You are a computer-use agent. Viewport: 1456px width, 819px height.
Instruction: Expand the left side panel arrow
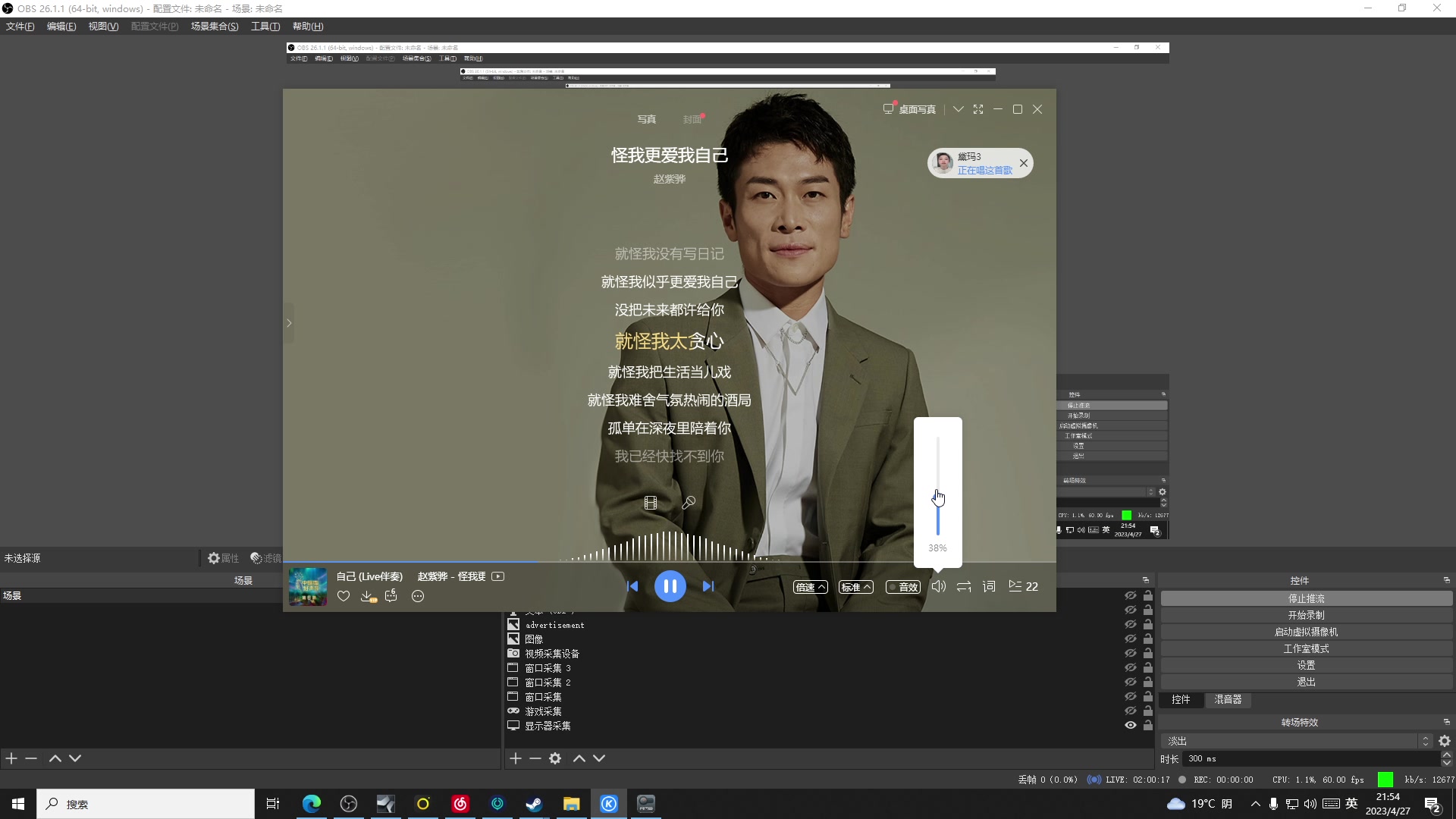[x=289, y=323]
